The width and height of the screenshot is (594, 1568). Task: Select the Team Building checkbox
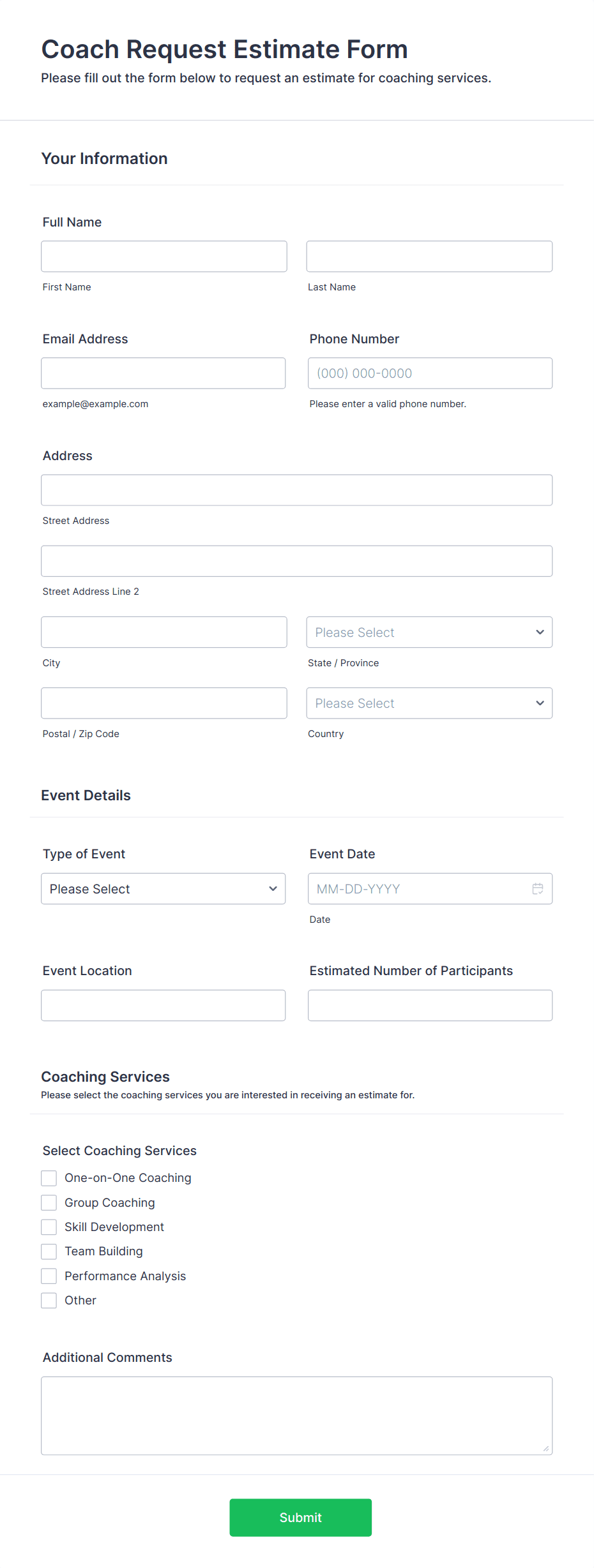[49, 1251]
